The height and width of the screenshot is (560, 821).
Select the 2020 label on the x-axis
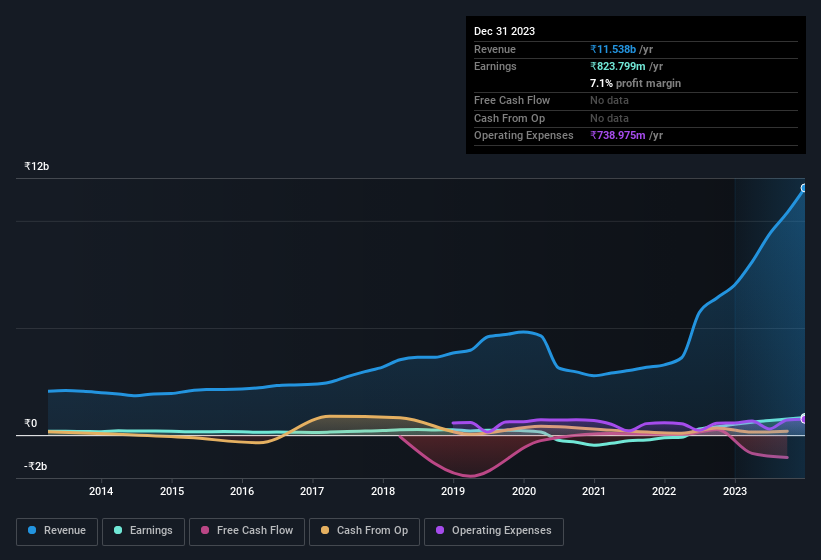pos(523,491)
